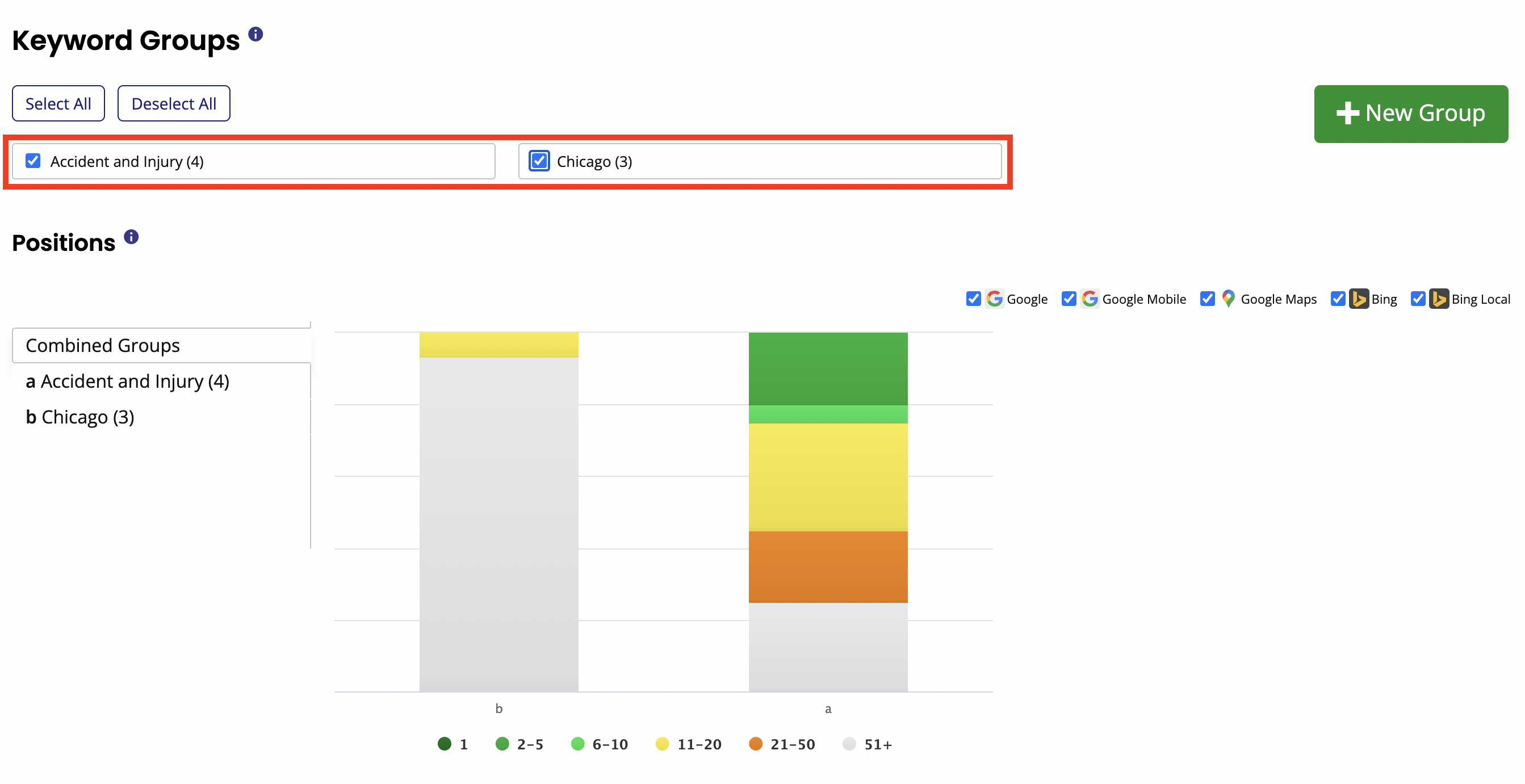The image size is (1525, 784).
Task: Click the Accident and Injury (4) group label
Action: (127, 162)
